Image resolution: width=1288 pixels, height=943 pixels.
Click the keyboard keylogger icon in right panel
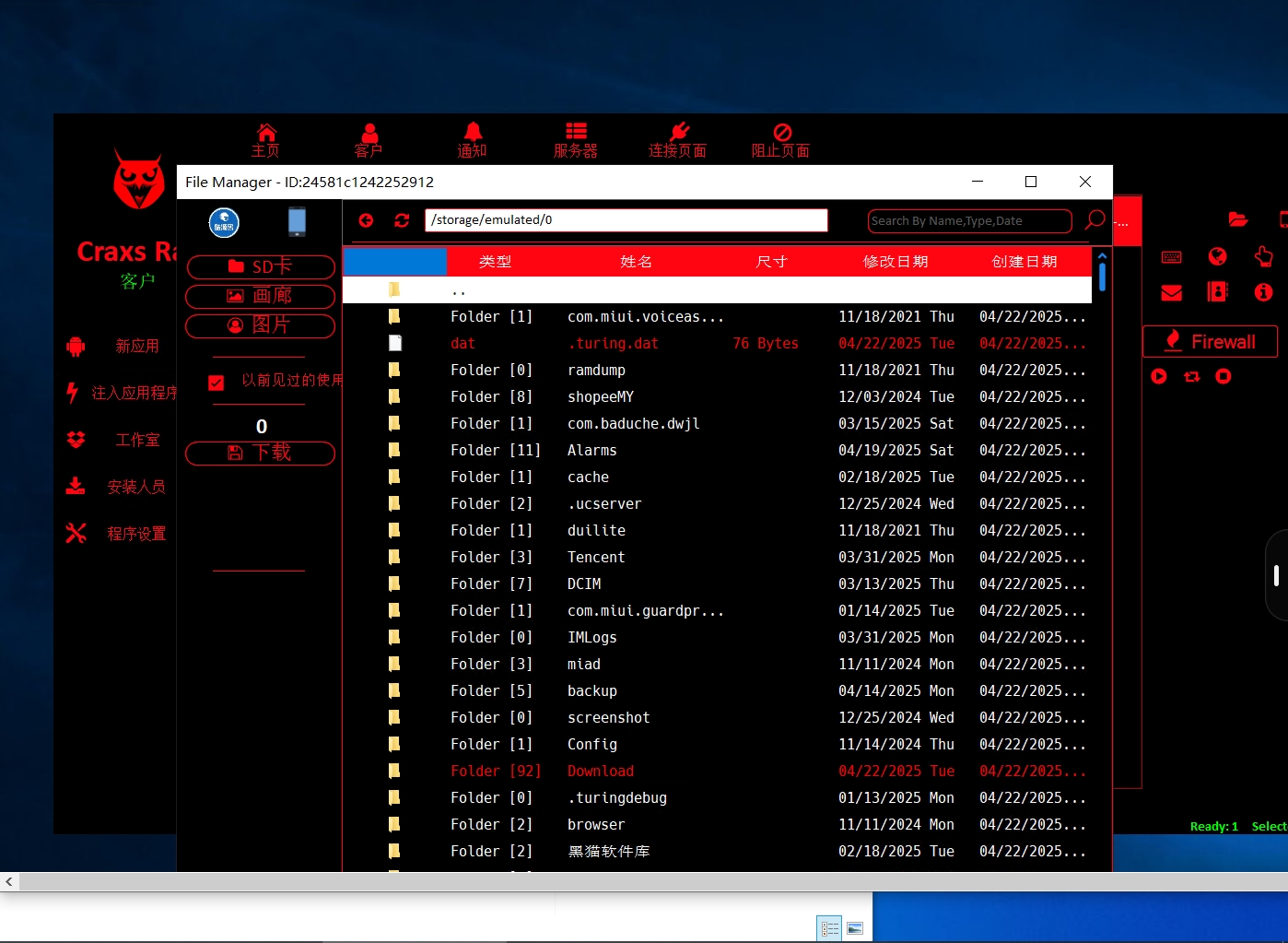tap(1172, 257)
